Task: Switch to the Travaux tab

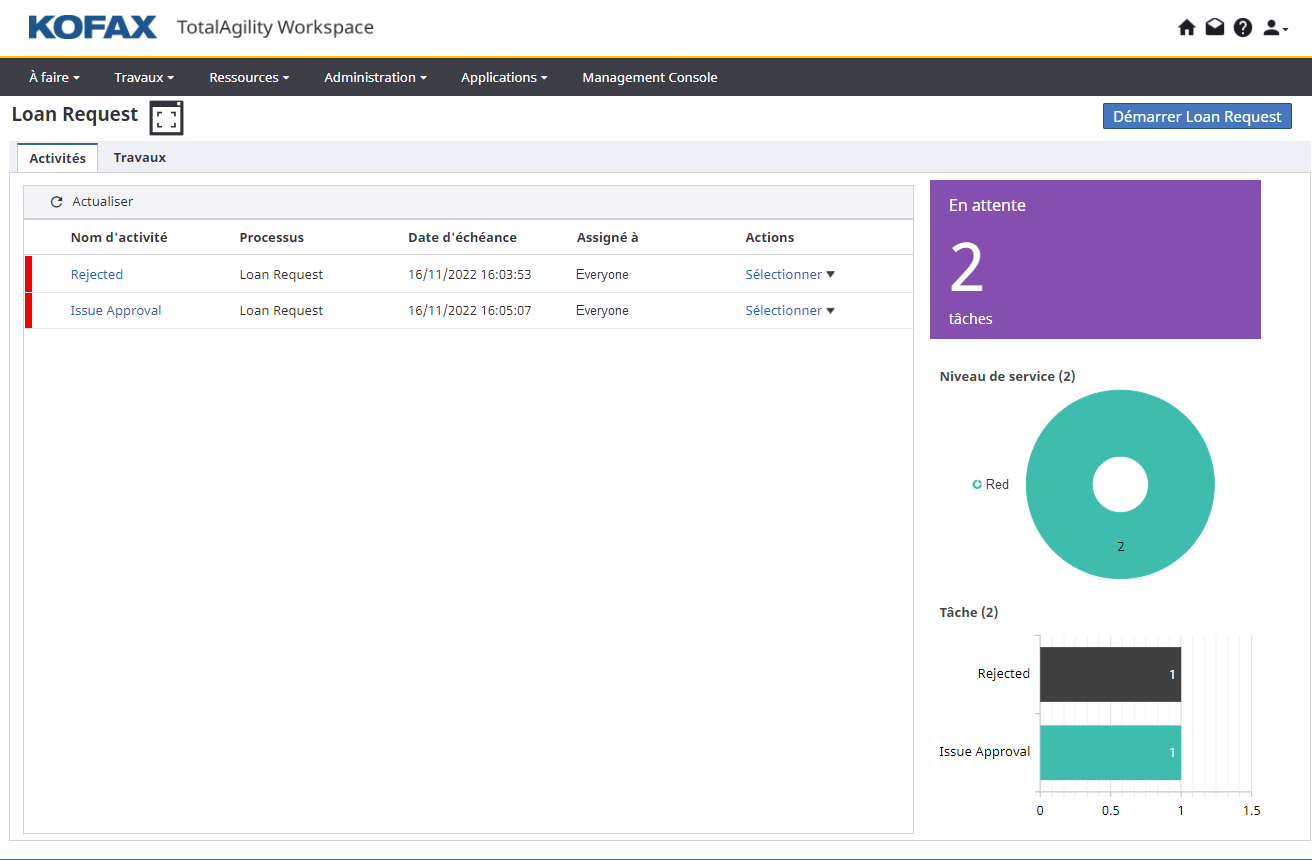Action: (x=139, y=157)
